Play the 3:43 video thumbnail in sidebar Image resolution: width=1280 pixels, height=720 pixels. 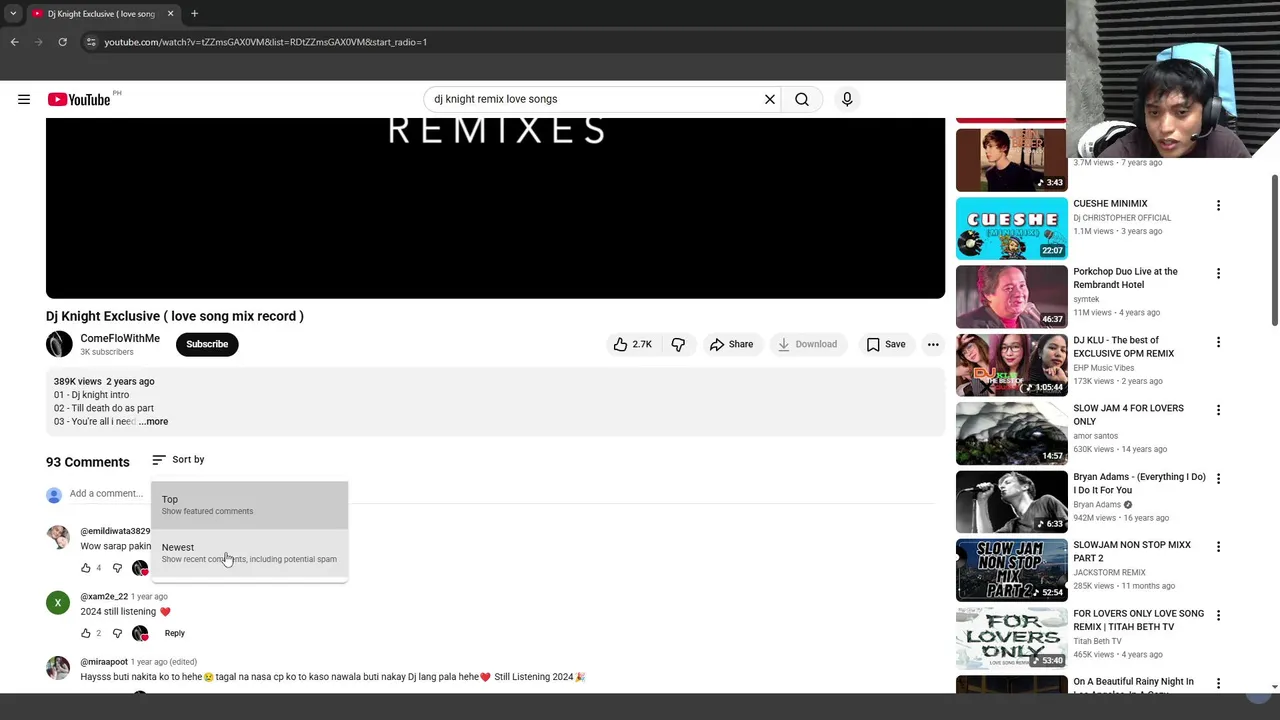pyautogui.click(x=1011, y=160)
